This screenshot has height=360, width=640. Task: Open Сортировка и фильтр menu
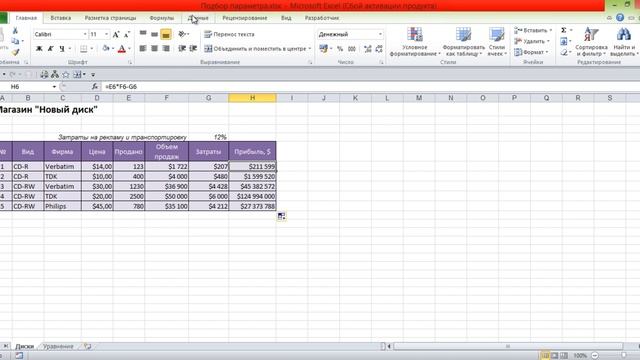(591, 42)
